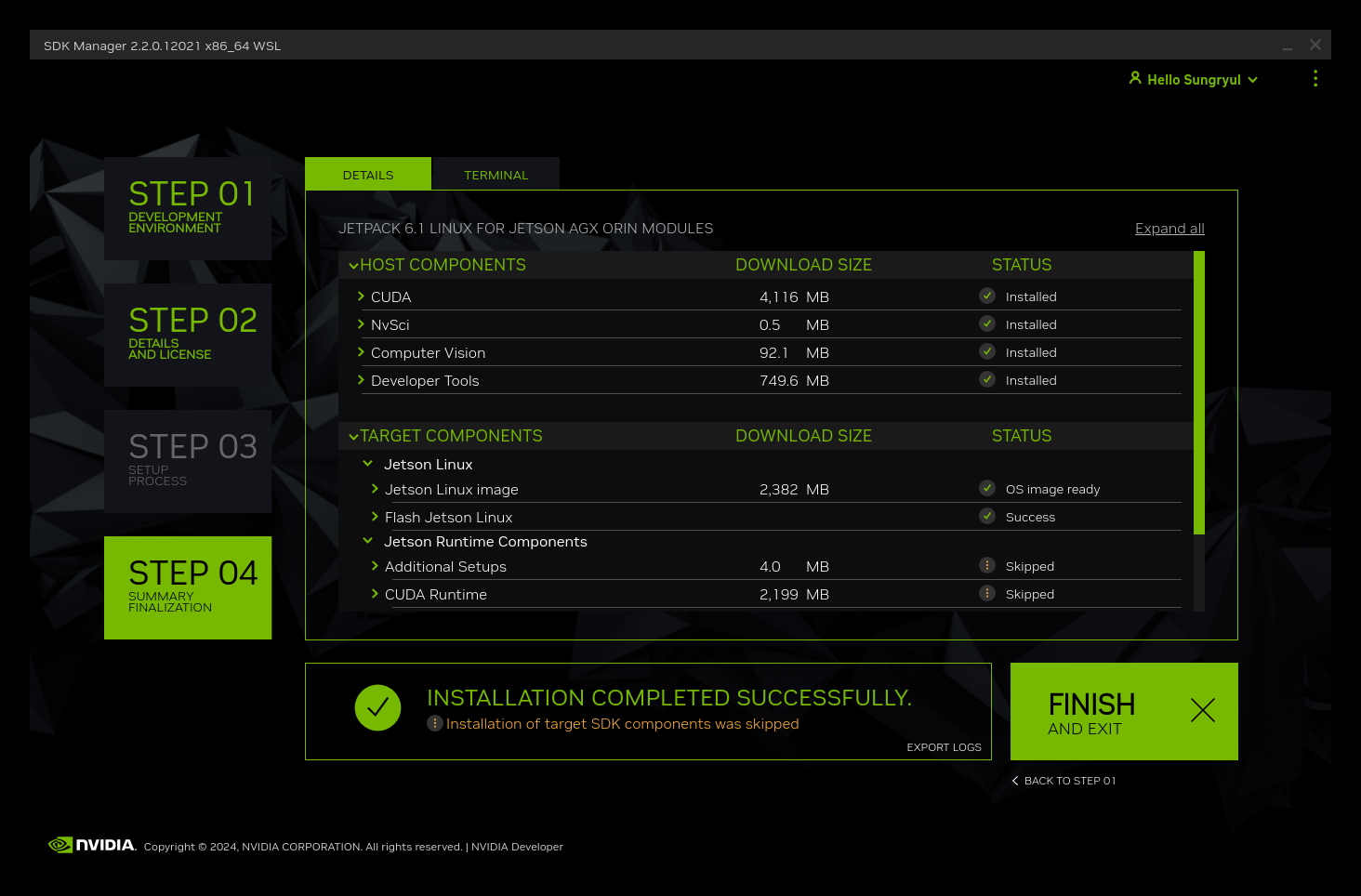Click the large green installation completed checkmark
The height and width of the screenshot is (896, 1361).
tap(377, 708)
